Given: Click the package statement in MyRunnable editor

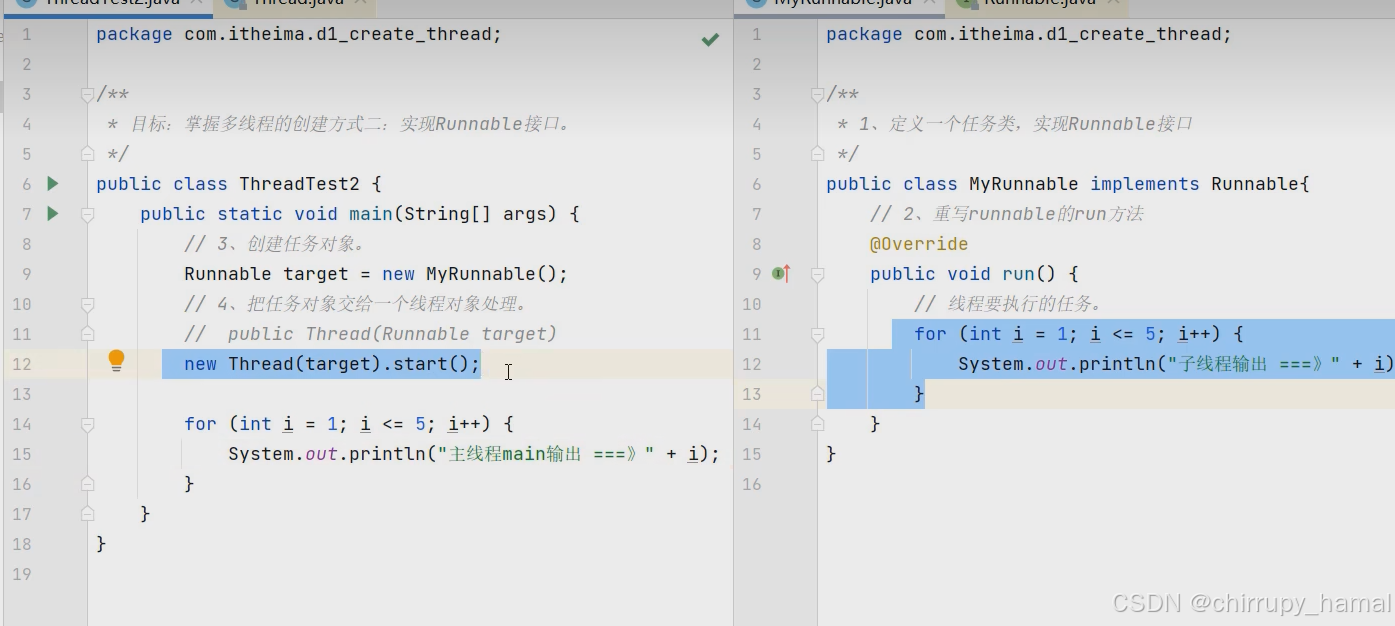Looking at the screenshot, I should 1029,34.
